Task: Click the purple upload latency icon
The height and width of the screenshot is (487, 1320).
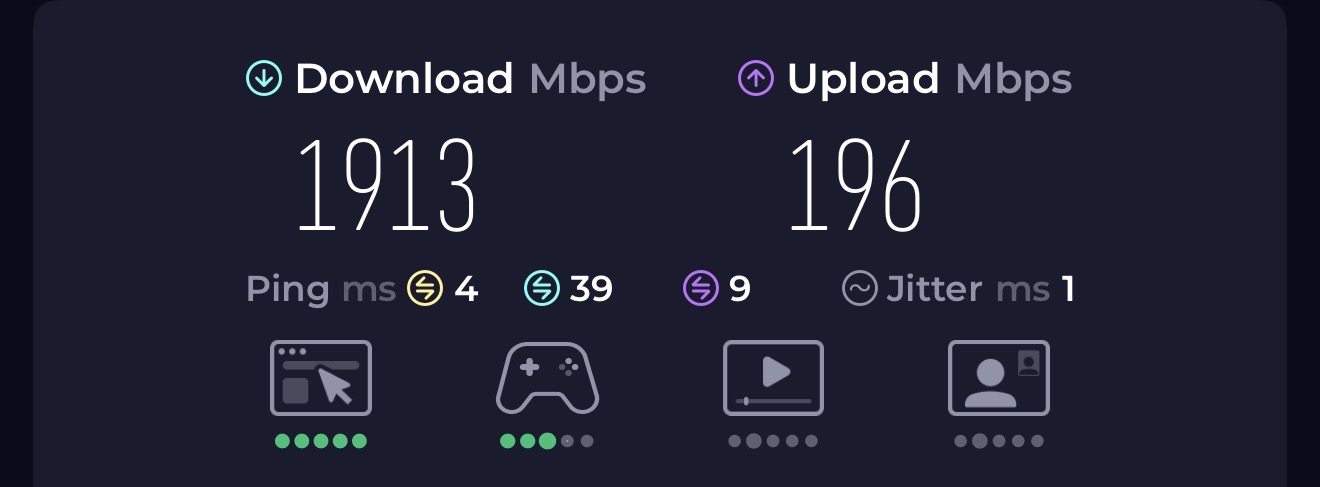Action: point(701,289)
